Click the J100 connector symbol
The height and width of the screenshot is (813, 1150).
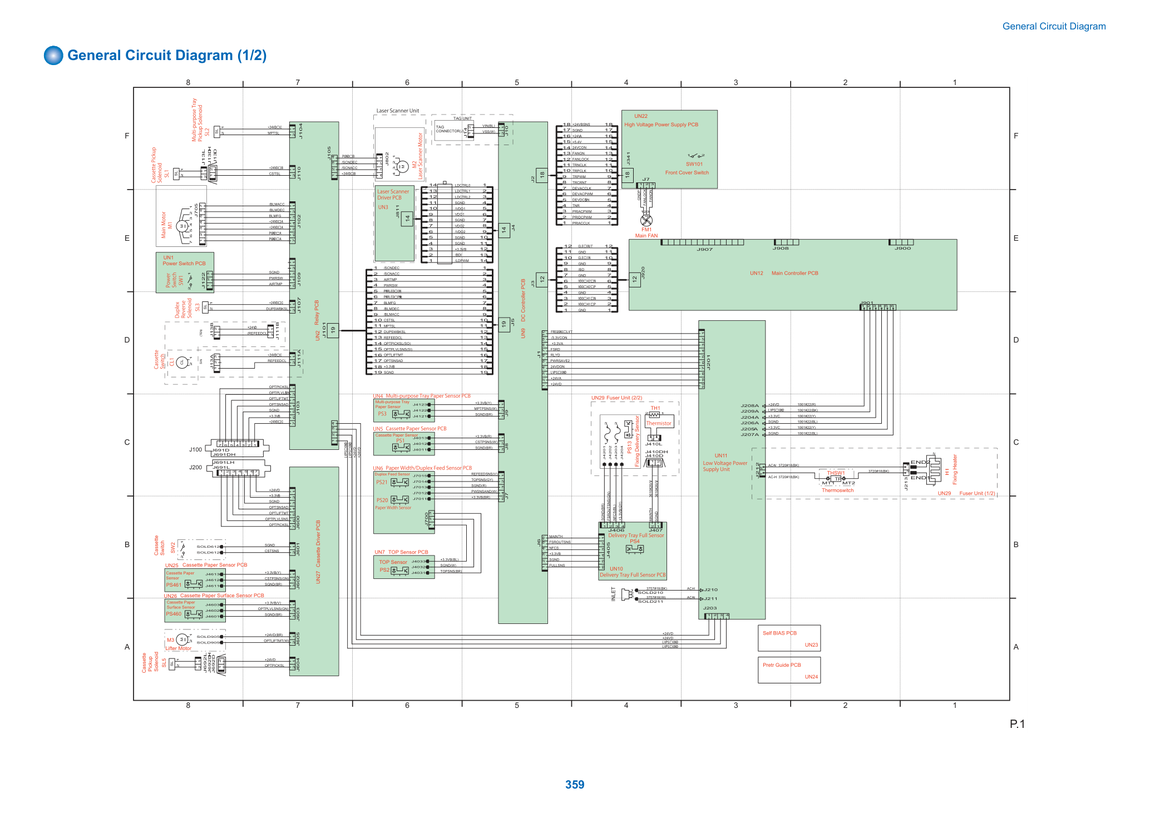(238, 446)
